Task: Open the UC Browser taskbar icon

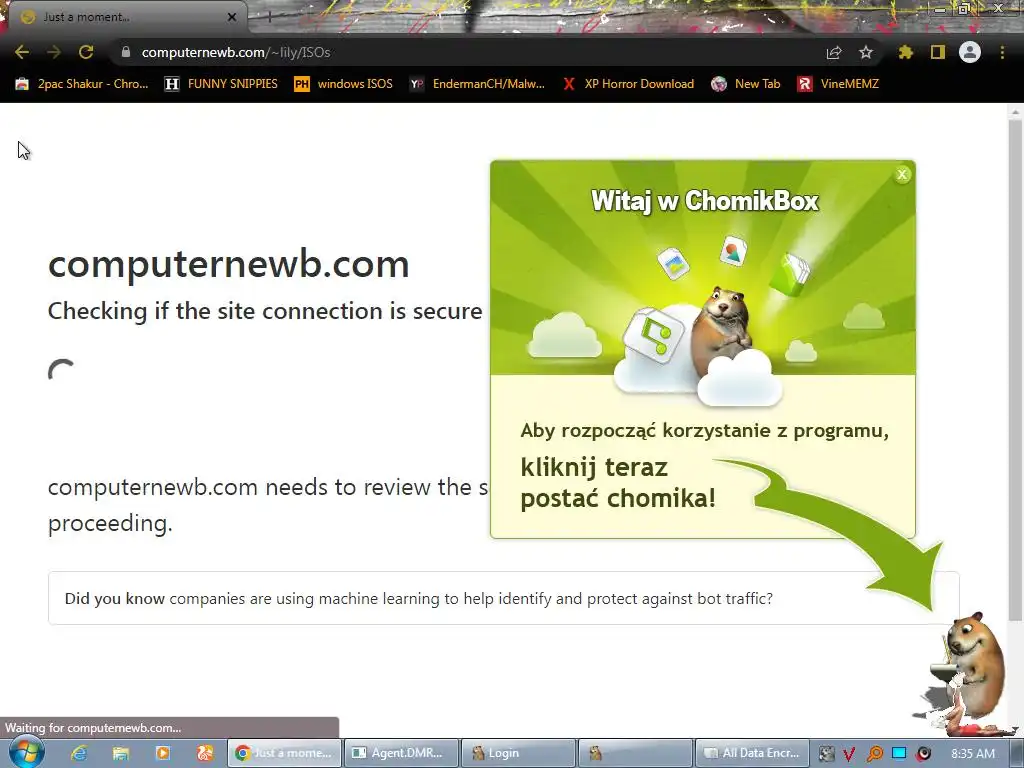Action: (x=204, y=753)
